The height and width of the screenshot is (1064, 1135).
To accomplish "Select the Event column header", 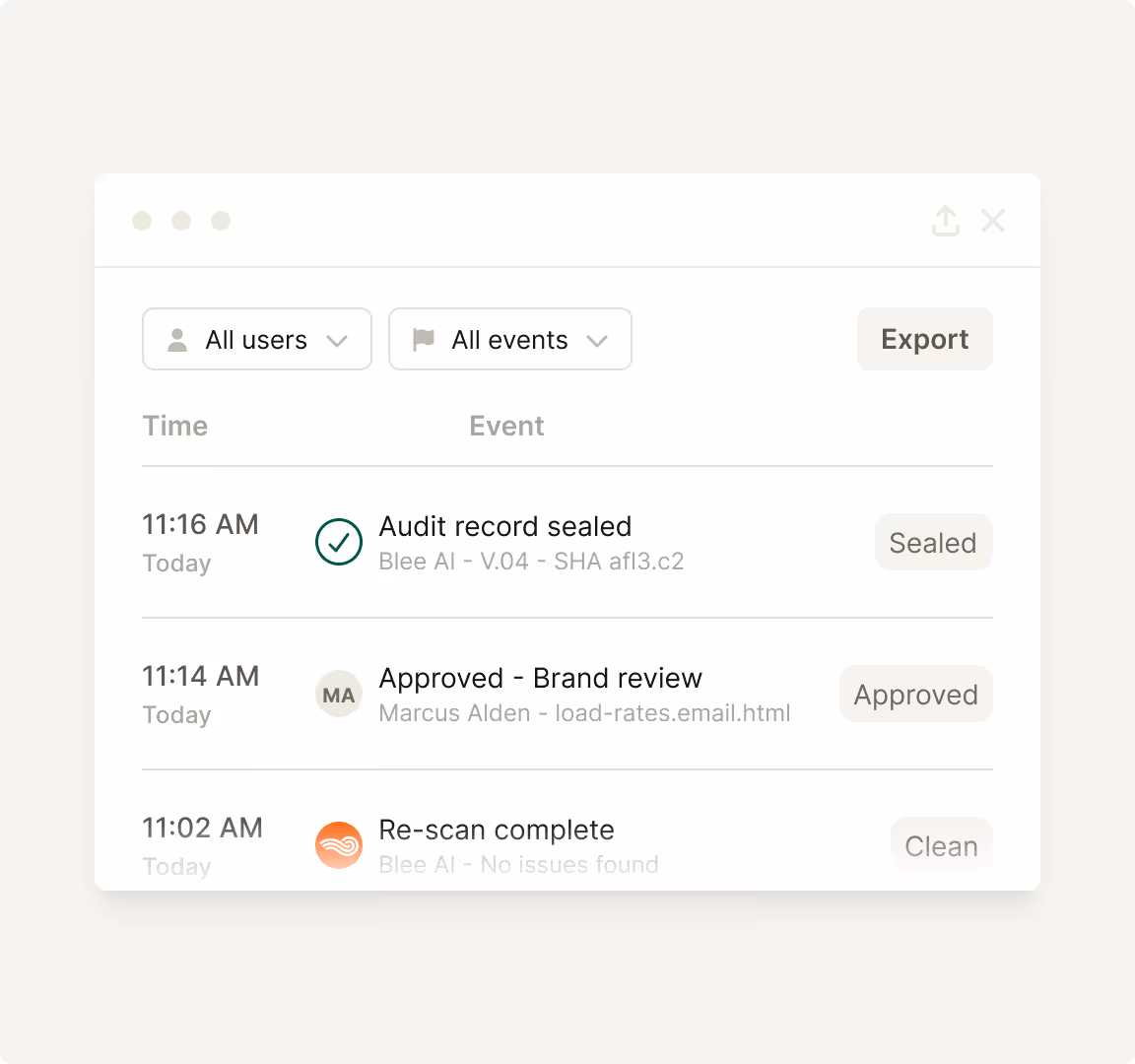I will pos(506,426).
